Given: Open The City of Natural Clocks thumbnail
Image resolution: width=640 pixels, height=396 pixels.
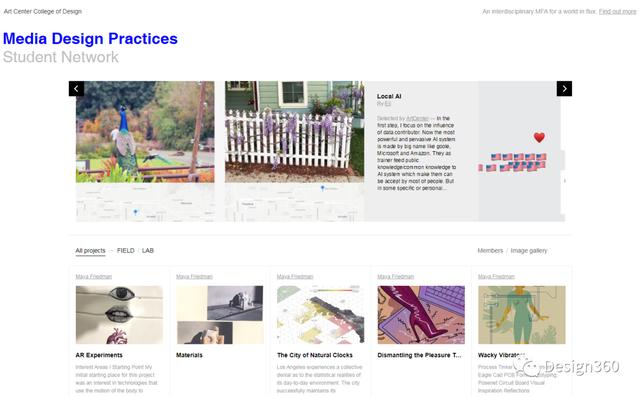Looking at the screenshot, I should [x=320, y=315].
